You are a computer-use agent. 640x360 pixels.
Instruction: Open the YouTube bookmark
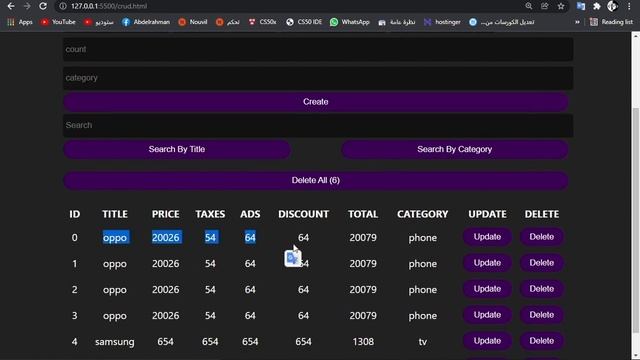(x=58, y=22)
